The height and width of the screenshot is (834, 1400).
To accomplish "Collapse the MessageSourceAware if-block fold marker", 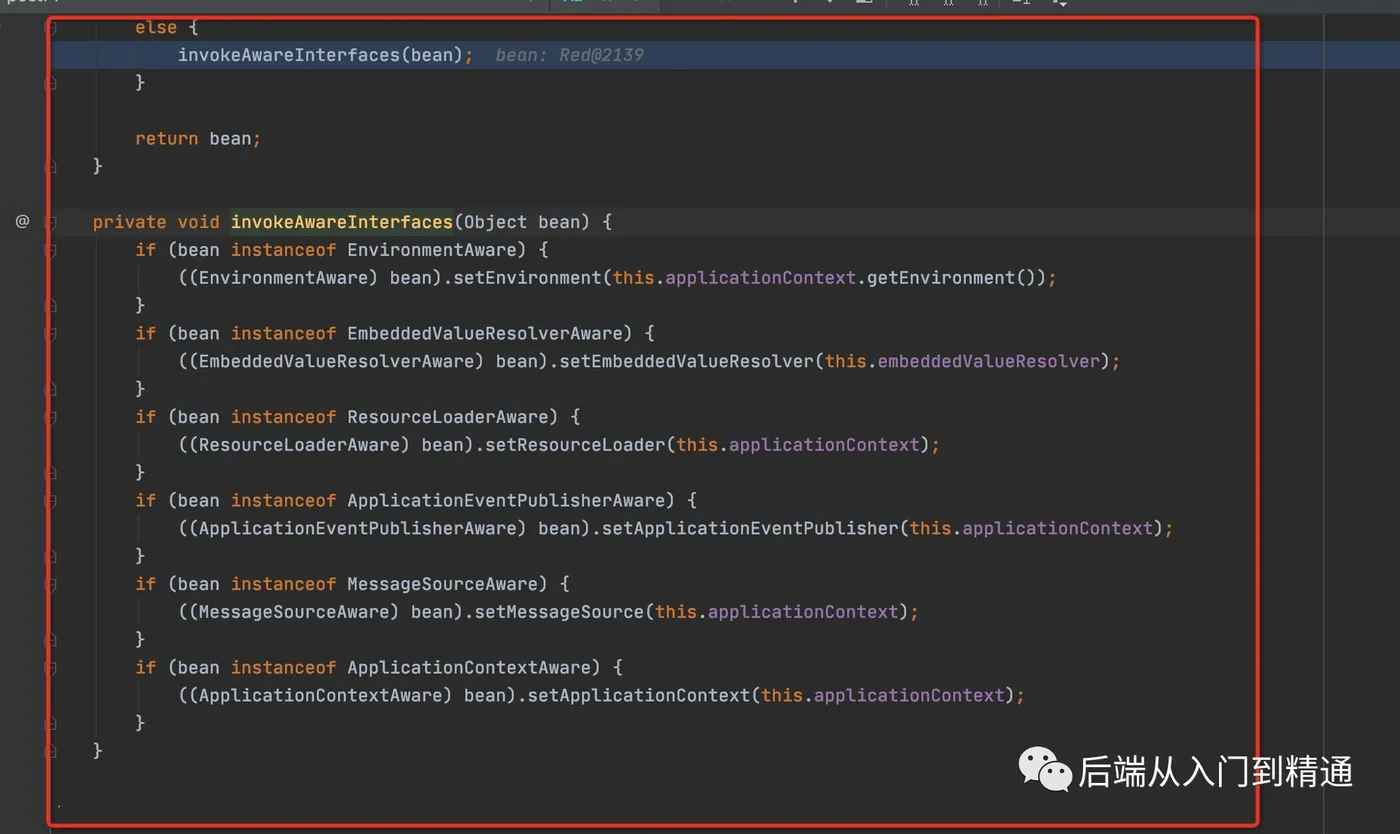I will (51, 584).
